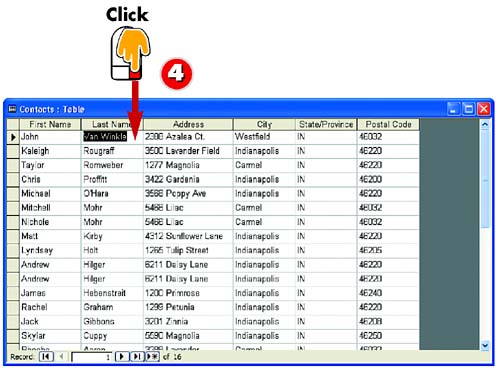498x368 pixels.
Task: Click the 3422 Gardenia address cell
Action: click(188, 179)
